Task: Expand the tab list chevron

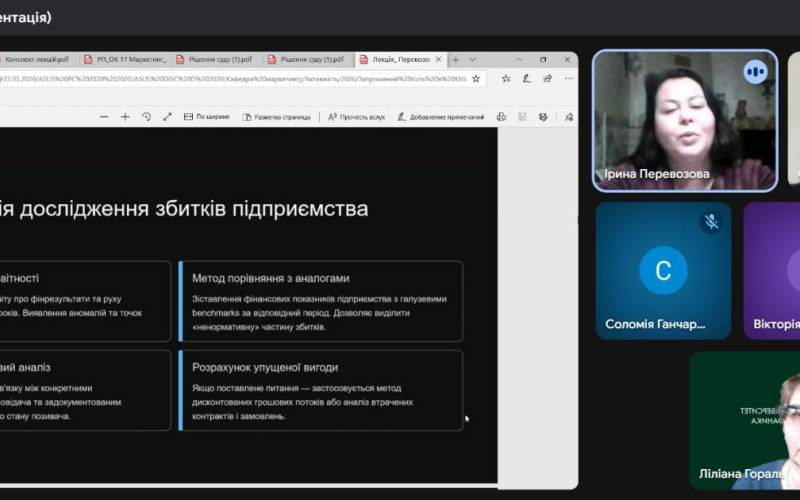Action: [472, 60]
